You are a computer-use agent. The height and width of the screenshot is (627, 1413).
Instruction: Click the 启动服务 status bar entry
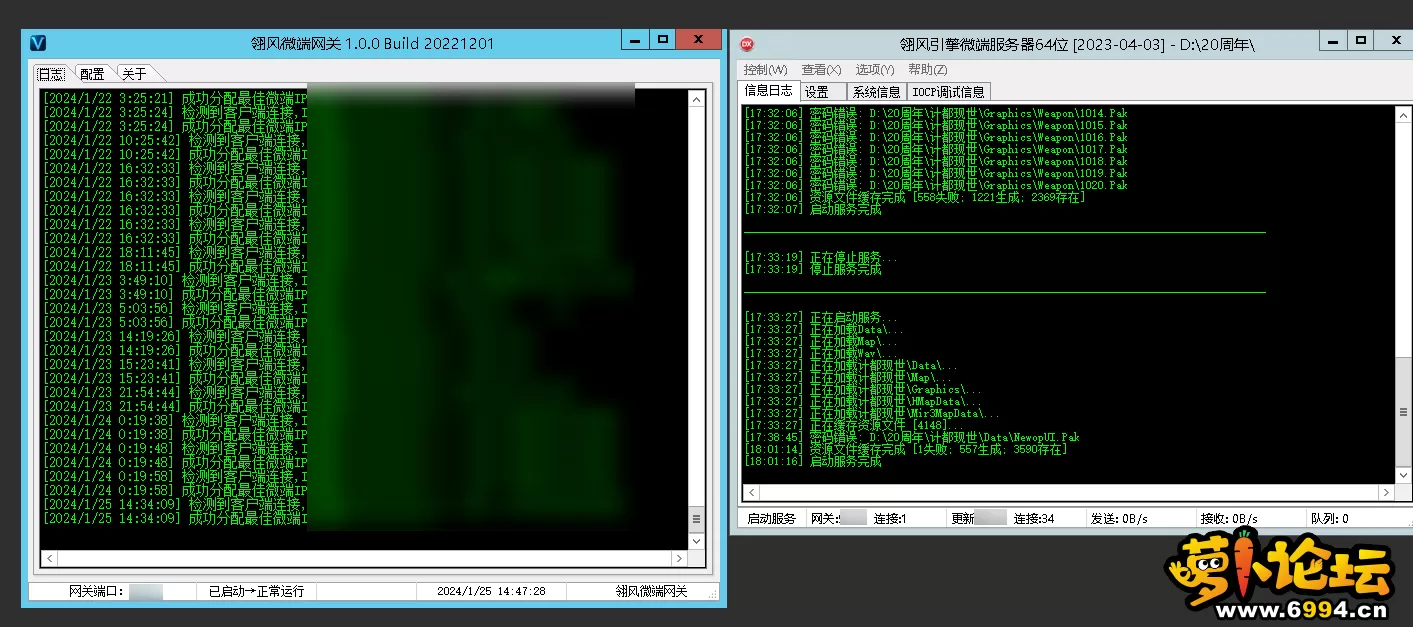(x=771, y=518)
